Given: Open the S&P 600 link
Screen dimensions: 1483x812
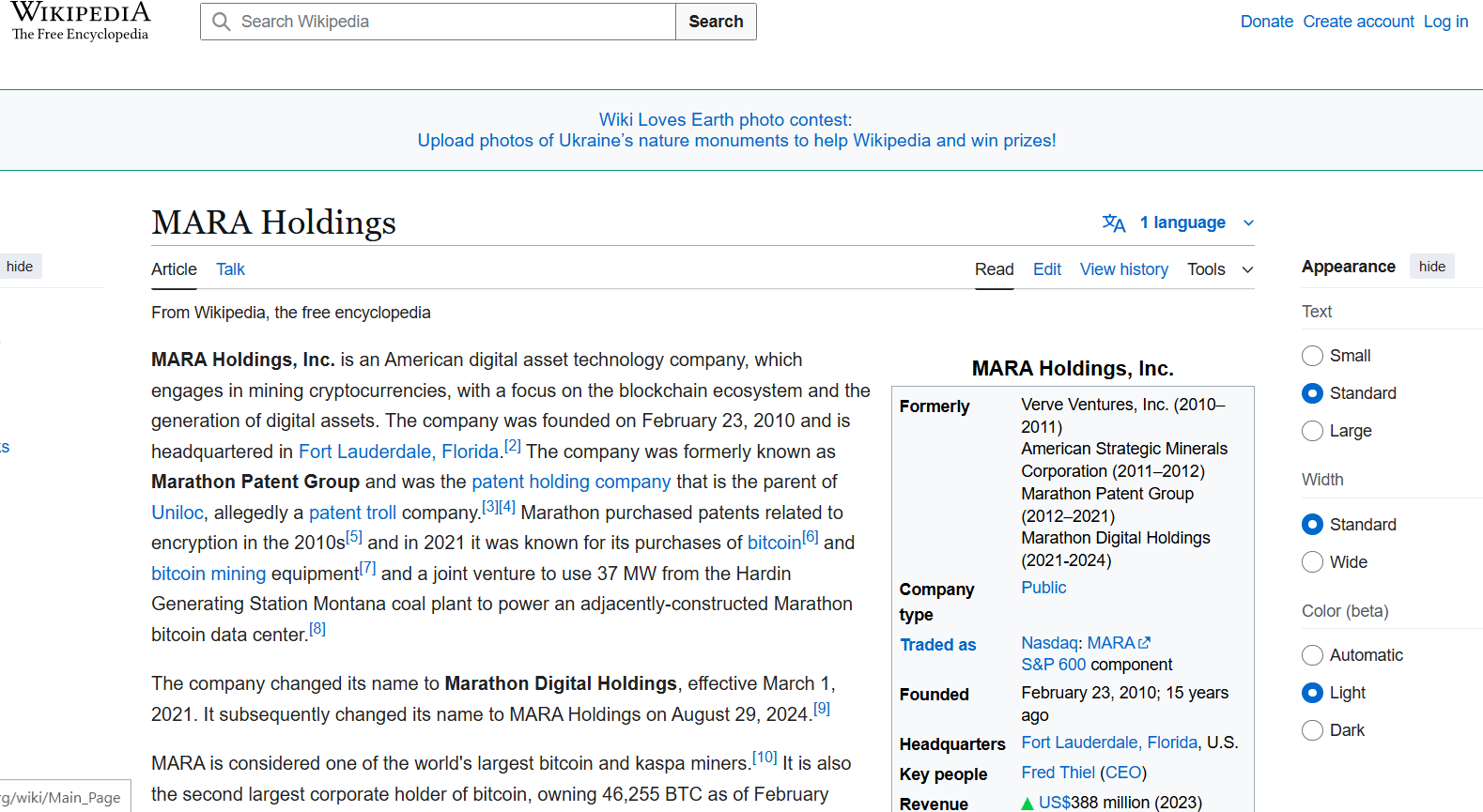Looking at the screenshot, I should pos(1054,665).
